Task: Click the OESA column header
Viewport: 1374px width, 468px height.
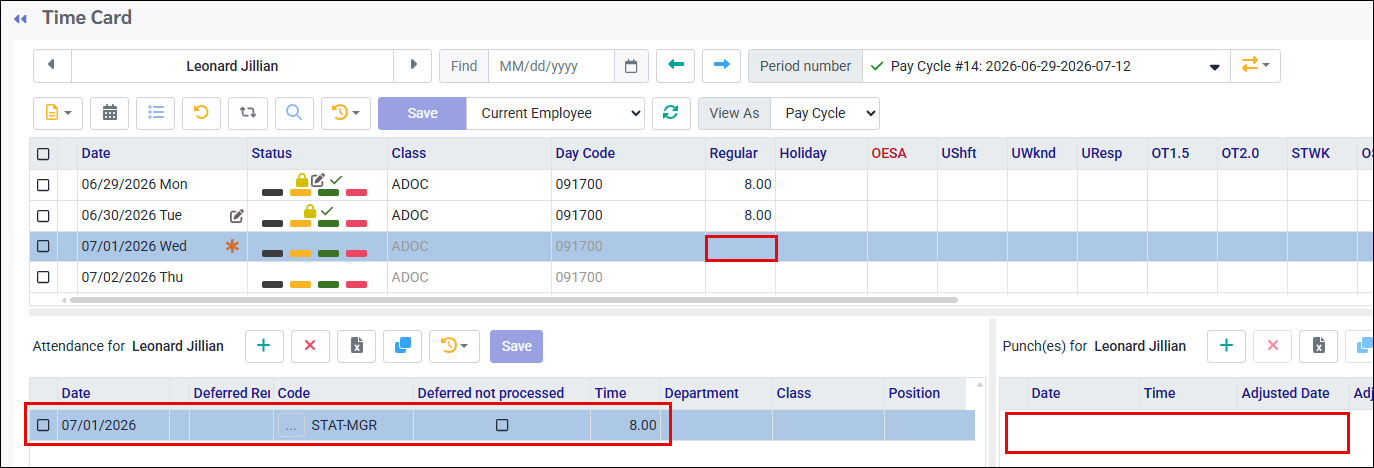Action: 889,153
